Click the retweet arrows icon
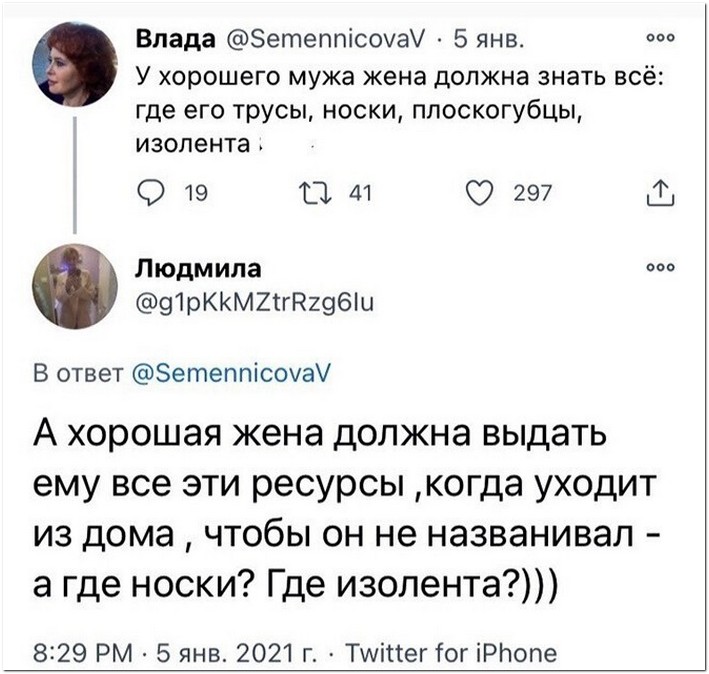This screenshot has height=674, width=709. (x=316, y=193)
